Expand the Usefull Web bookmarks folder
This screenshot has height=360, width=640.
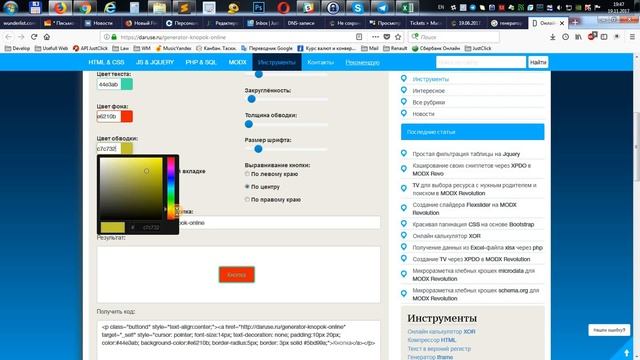pyautogui.click(x=51, y=48)
